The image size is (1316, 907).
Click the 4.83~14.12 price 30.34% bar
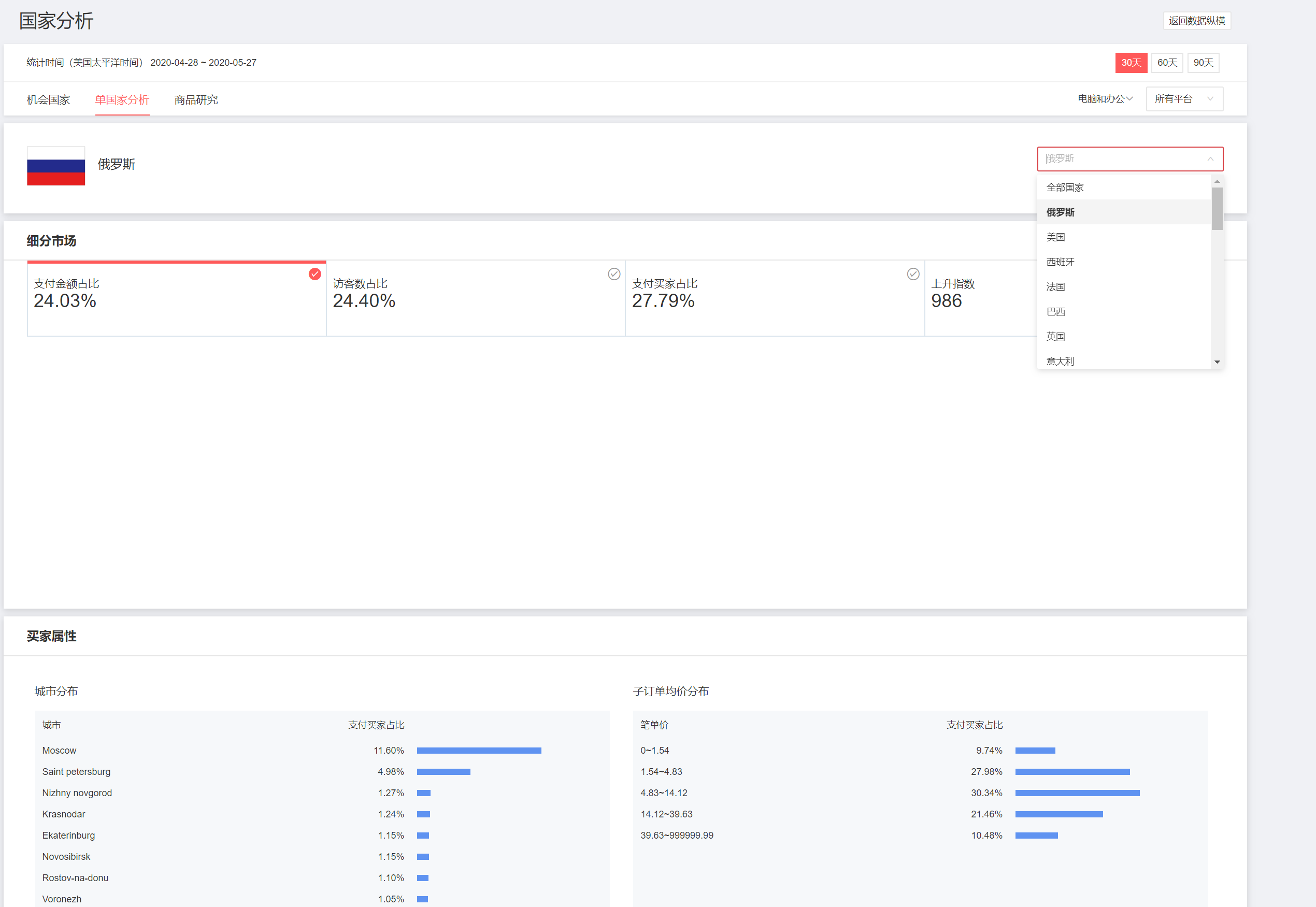(x=1077, y=793)
